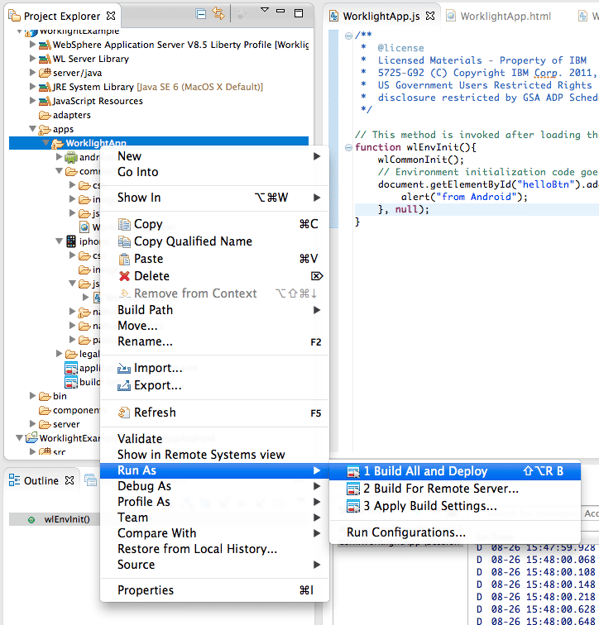The width and height of the screenshot is (599, 625).
Task: Choose Copy Qualified Name
Action: [x=214, y=241]
